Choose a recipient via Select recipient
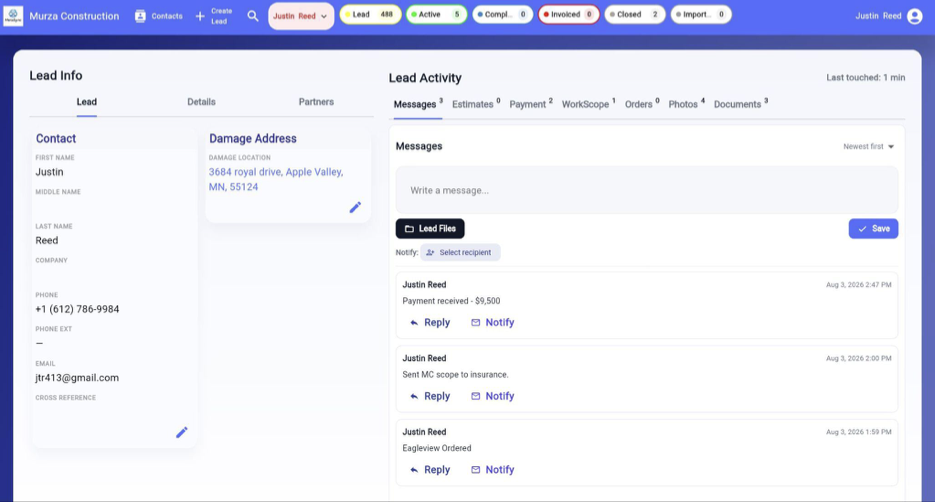The width and height of the screenshot is (936, 502). coord(460,252)
